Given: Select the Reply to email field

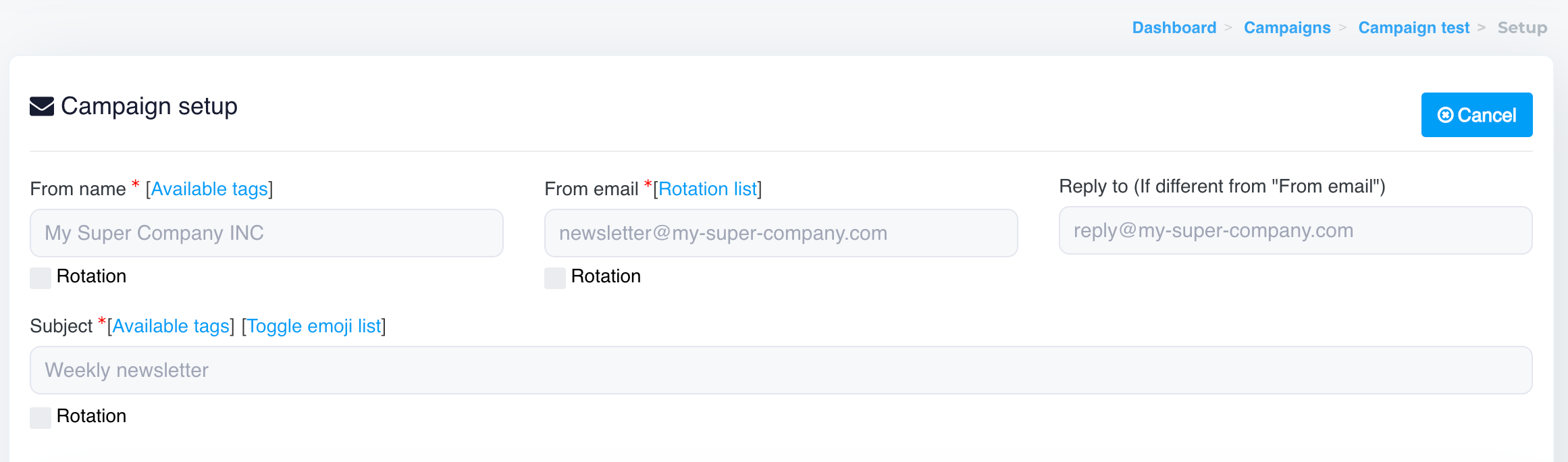Looking at the screenshot, I should [1295, 230].
